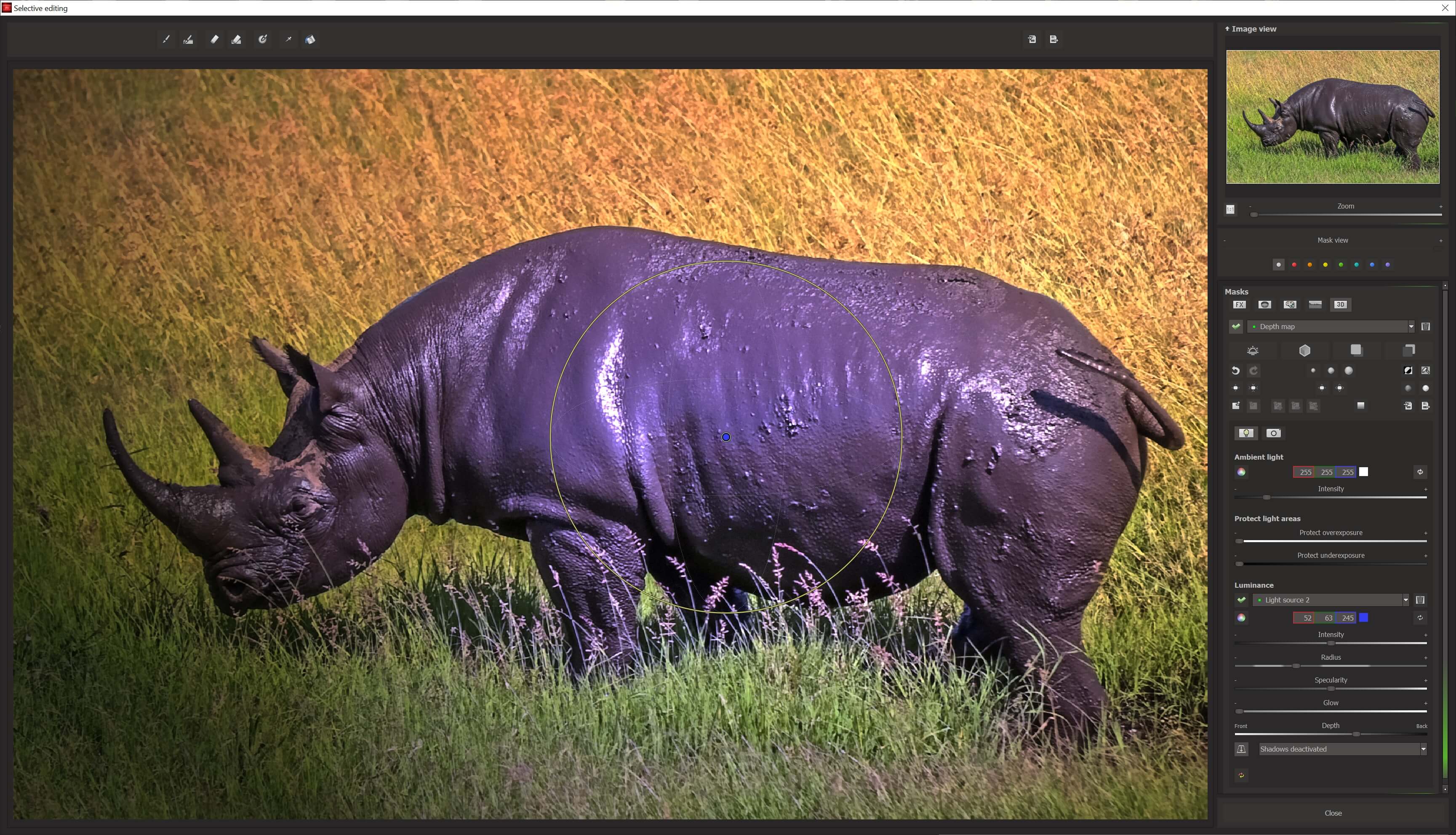1456x835 pixels.
Task: Click the rhino preview thumbnail
Action: (x=1332, y=117)
